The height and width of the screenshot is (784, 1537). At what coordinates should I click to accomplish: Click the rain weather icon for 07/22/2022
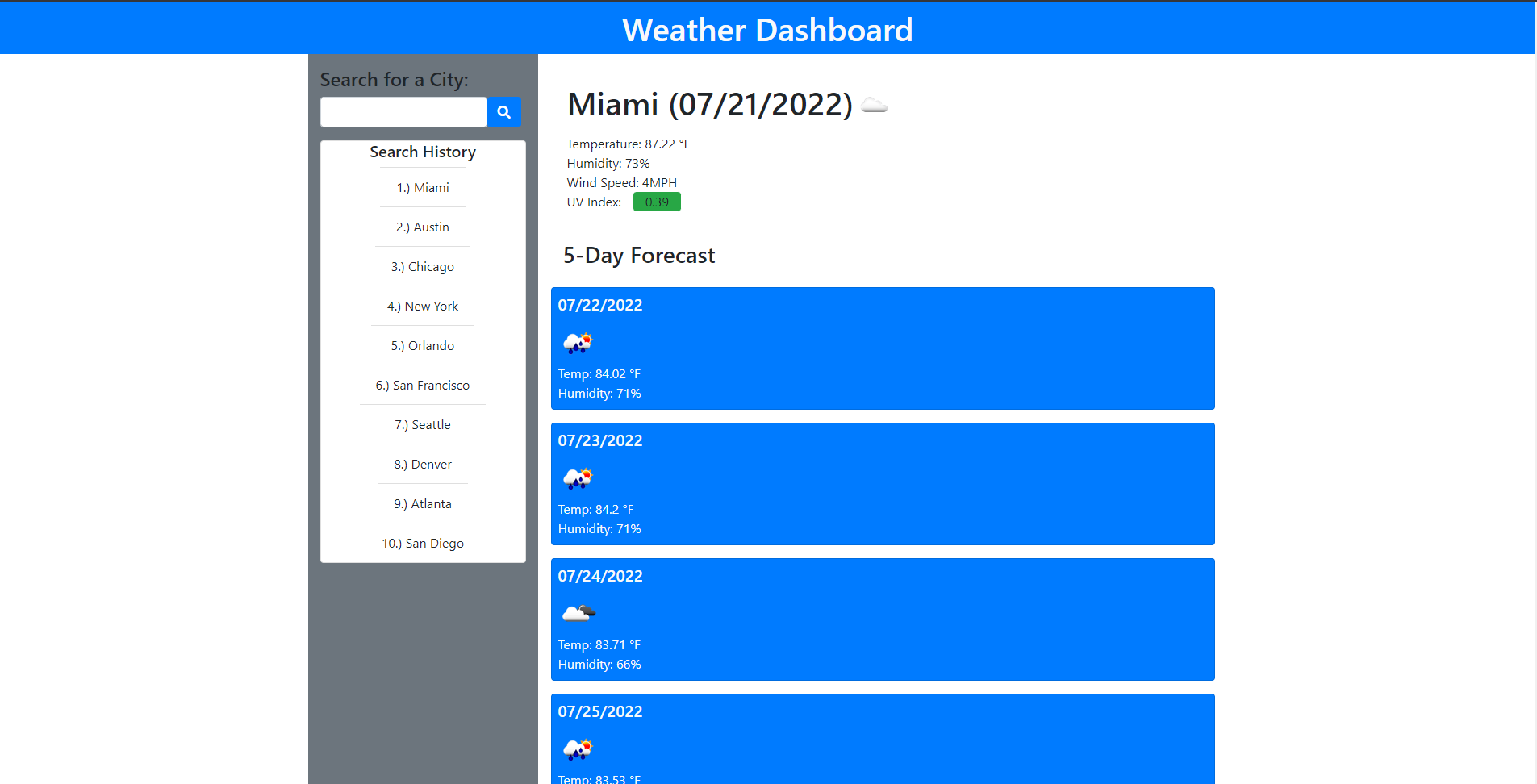pos(578,343)
